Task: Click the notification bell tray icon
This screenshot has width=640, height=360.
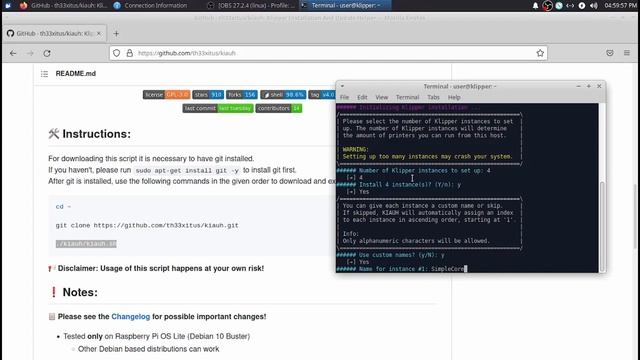Action: coord(536,5)
